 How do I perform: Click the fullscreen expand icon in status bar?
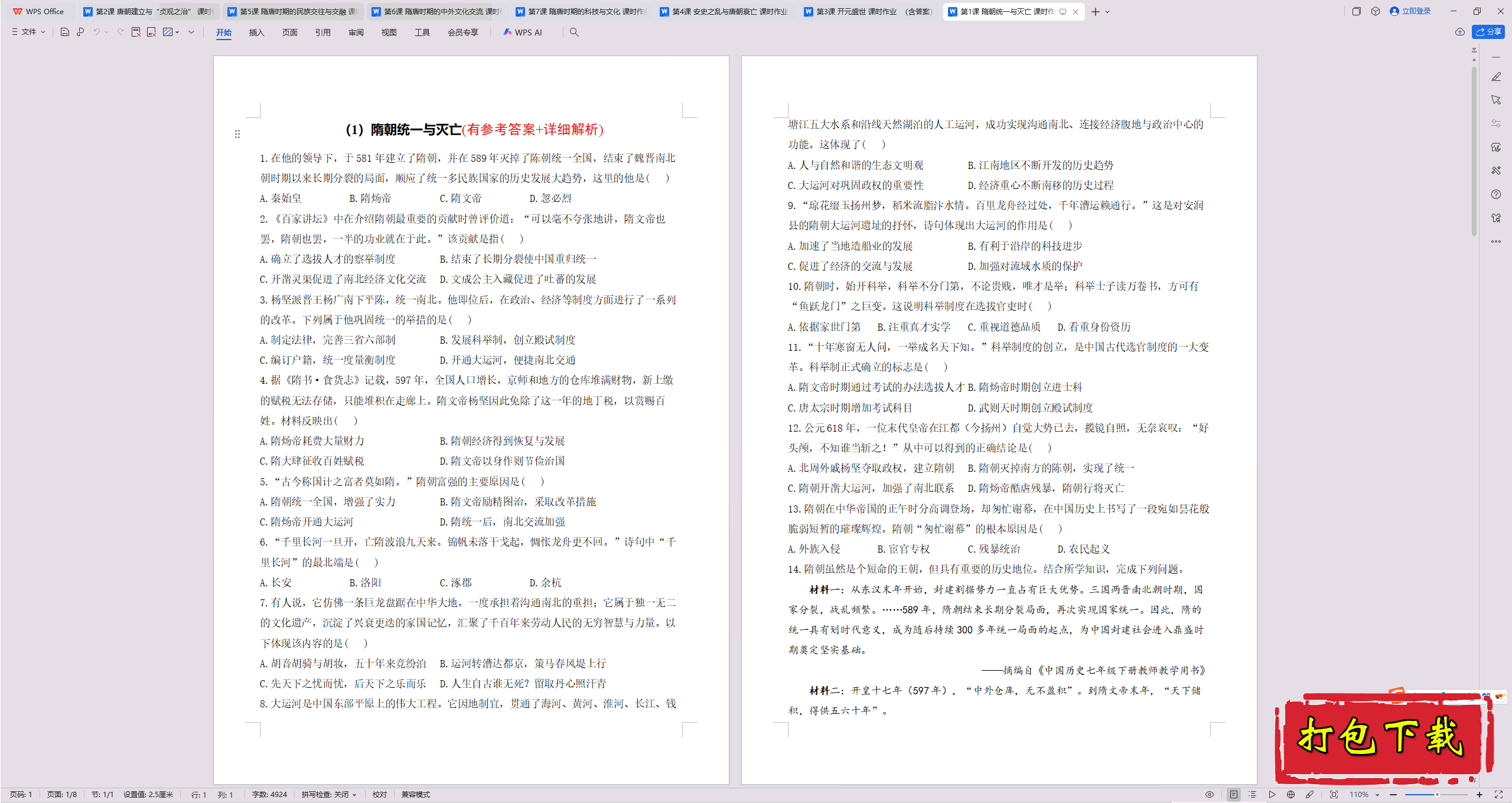click(x=1498, y=795)
